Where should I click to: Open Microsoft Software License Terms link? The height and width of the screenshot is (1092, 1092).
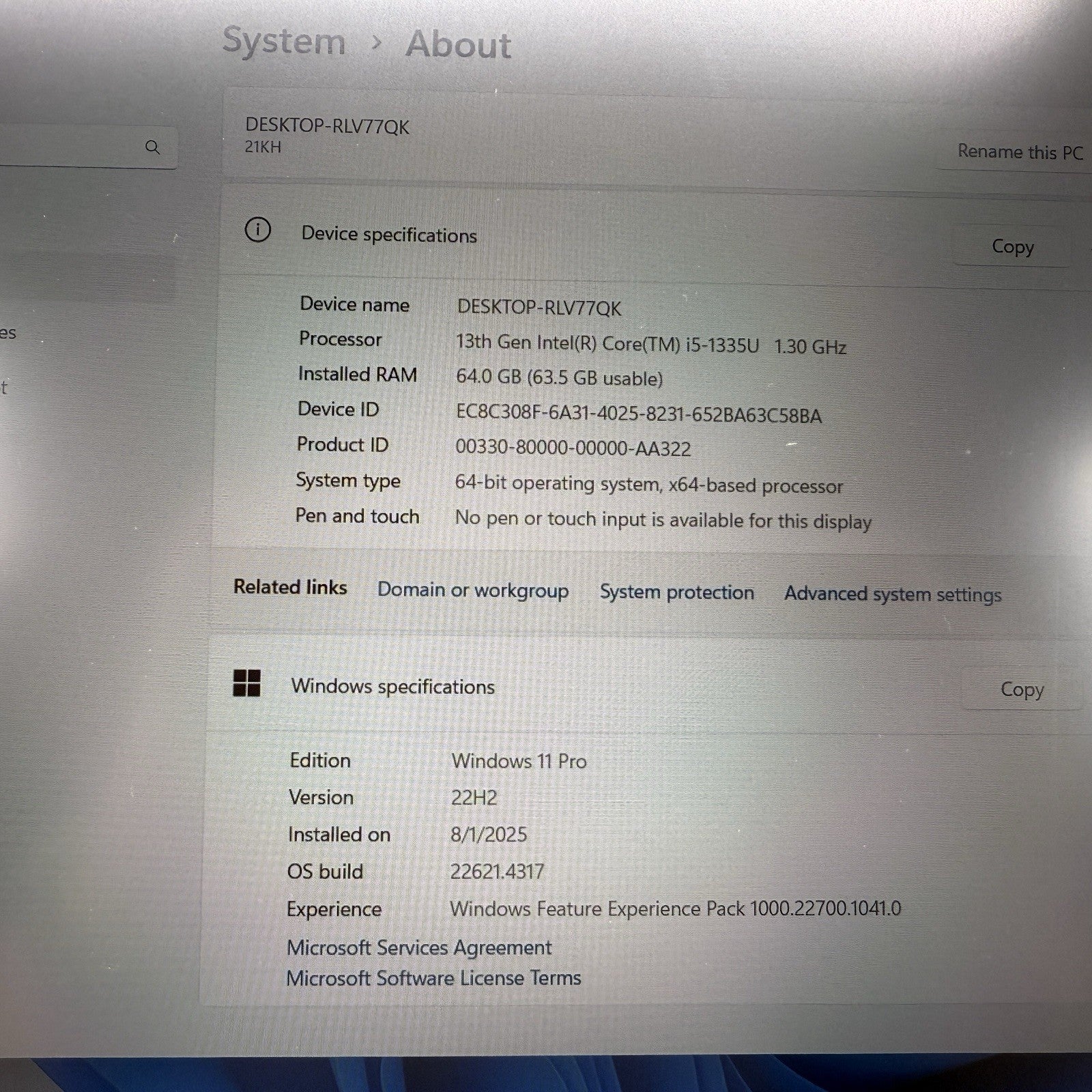(433, 978)
